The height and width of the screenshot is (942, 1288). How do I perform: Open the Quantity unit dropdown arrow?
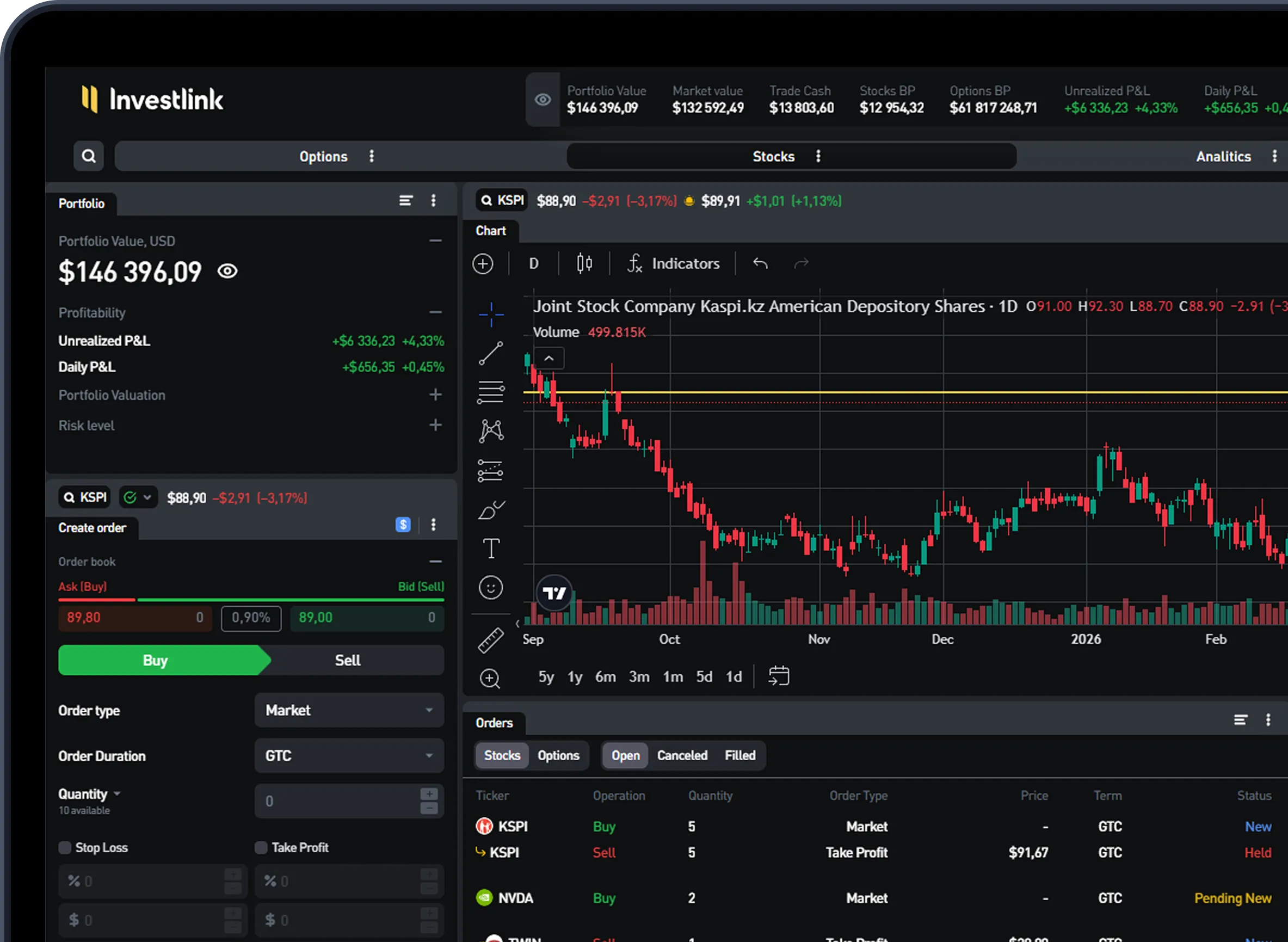pos(117,794)
